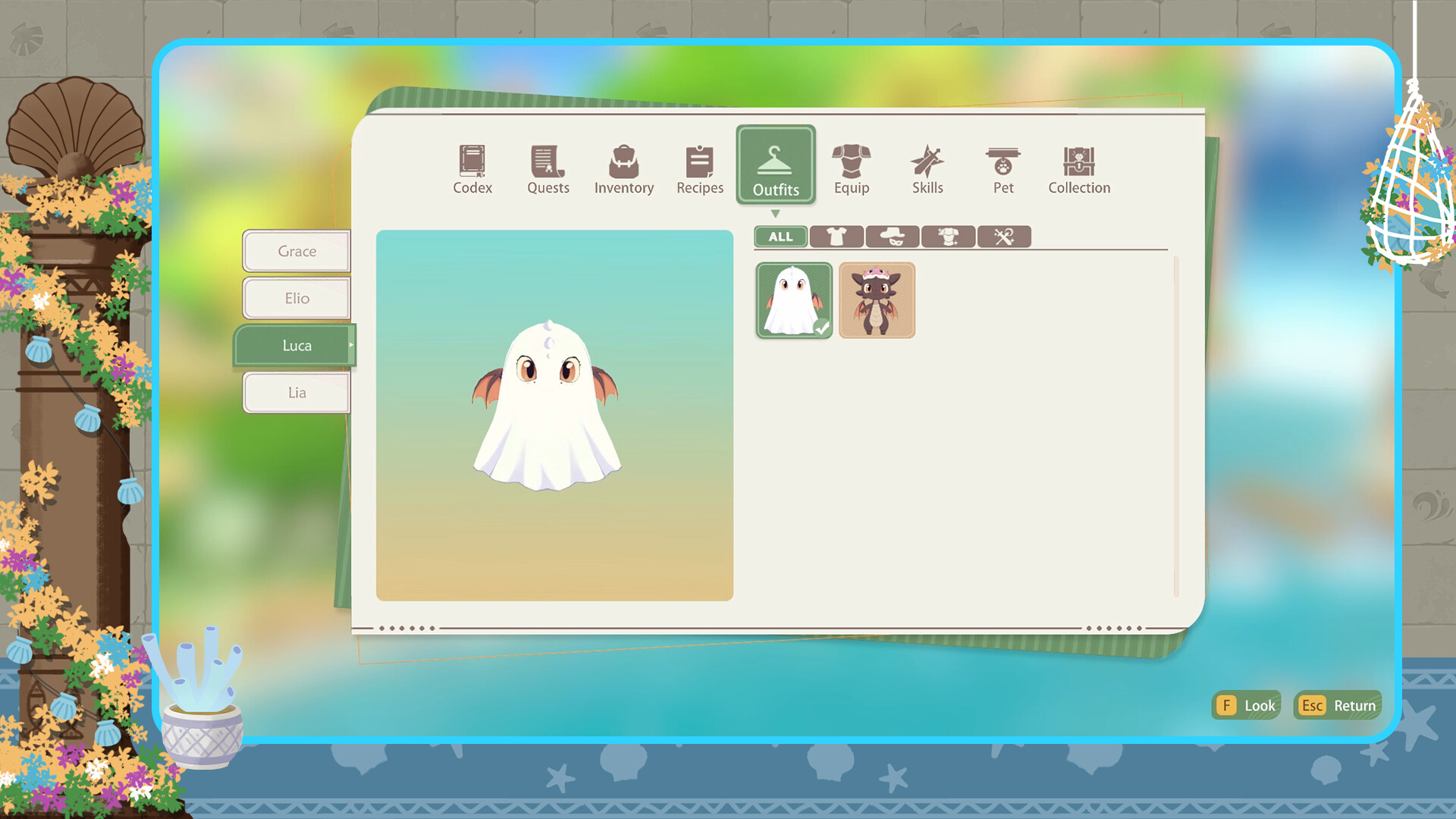1456x819 pixels.
Task: Expand the Luca character panel arrow
Action: click(x=352, y=346)
